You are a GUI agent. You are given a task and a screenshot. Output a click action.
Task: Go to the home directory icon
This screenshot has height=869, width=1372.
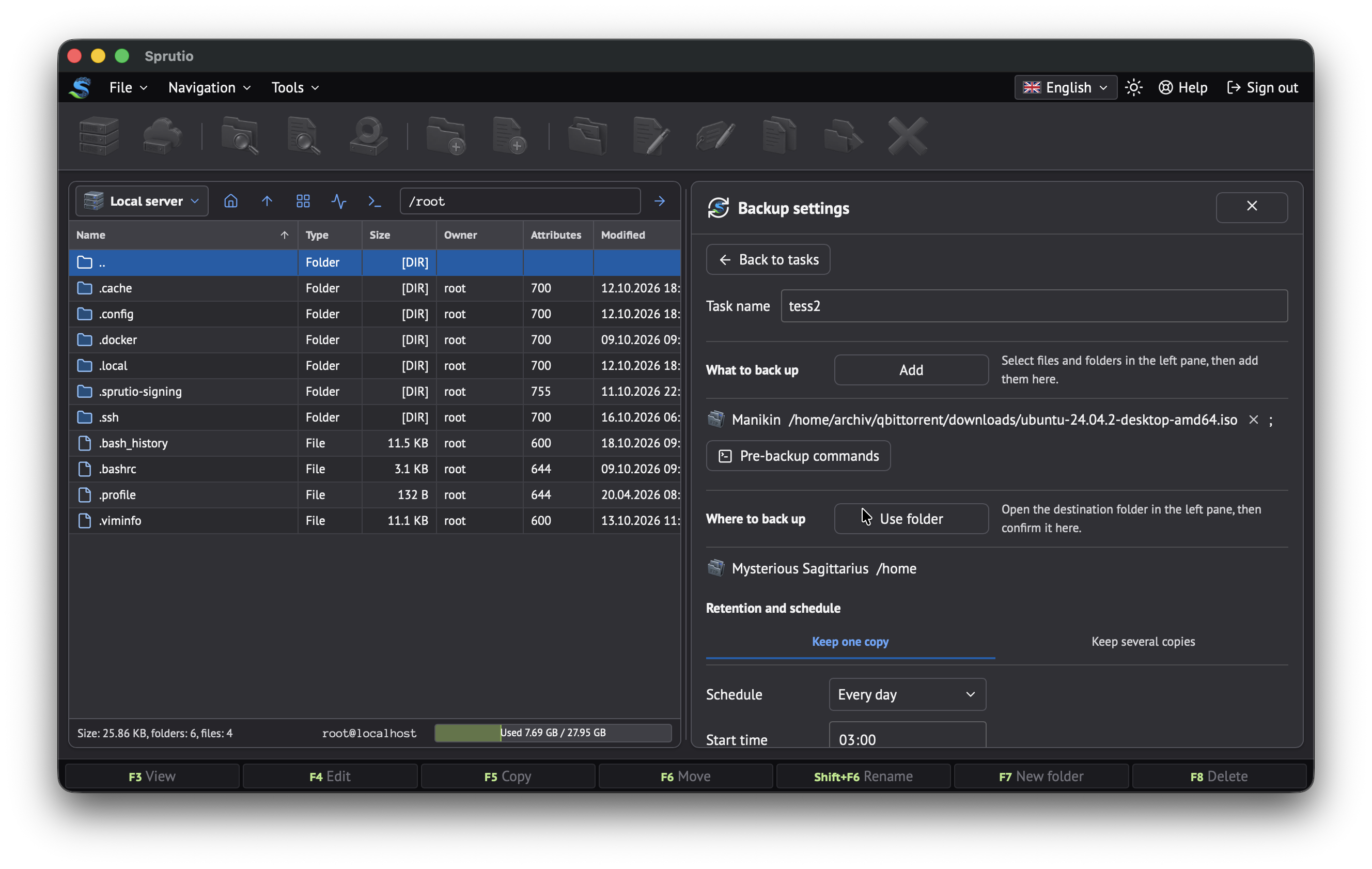click(x=231, y=201)
